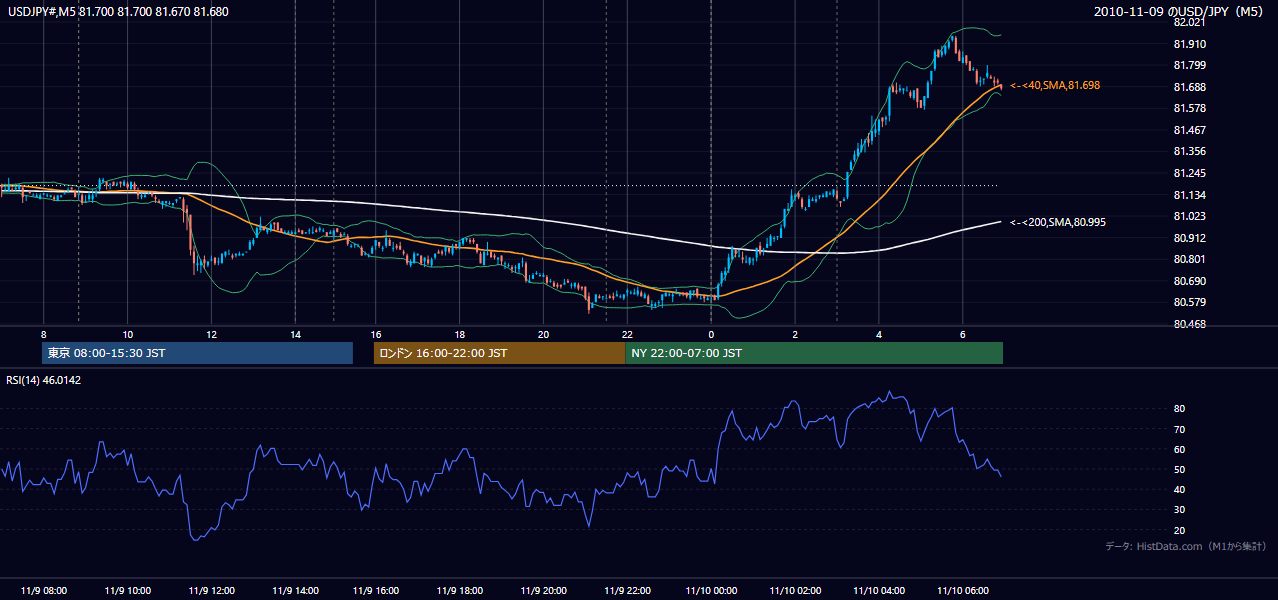Click the 11/9 18:00 time axis label

coord(461,590)
